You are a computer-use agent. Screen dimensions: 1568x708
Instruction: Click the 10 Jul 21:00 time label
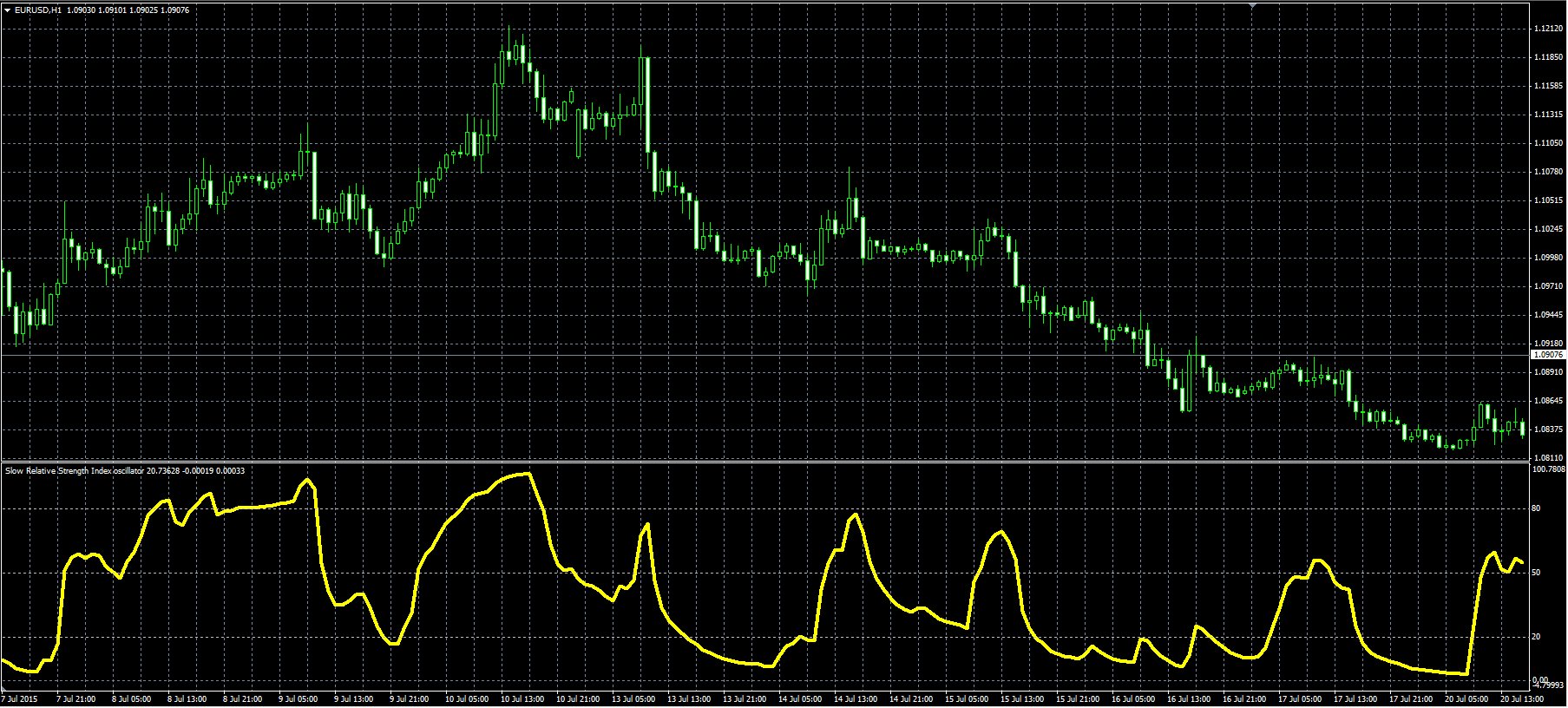point(578,699)
